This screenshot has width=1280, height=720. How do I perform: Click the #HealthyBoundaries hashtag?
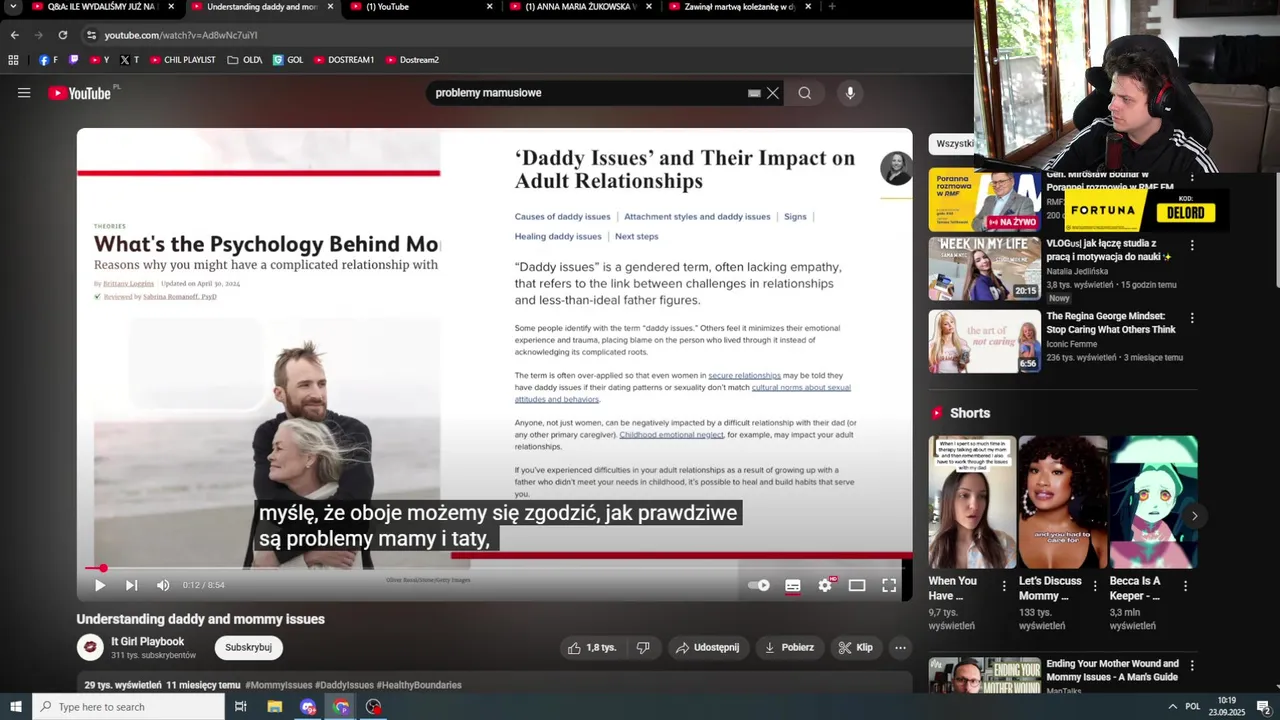coord(419,685)
